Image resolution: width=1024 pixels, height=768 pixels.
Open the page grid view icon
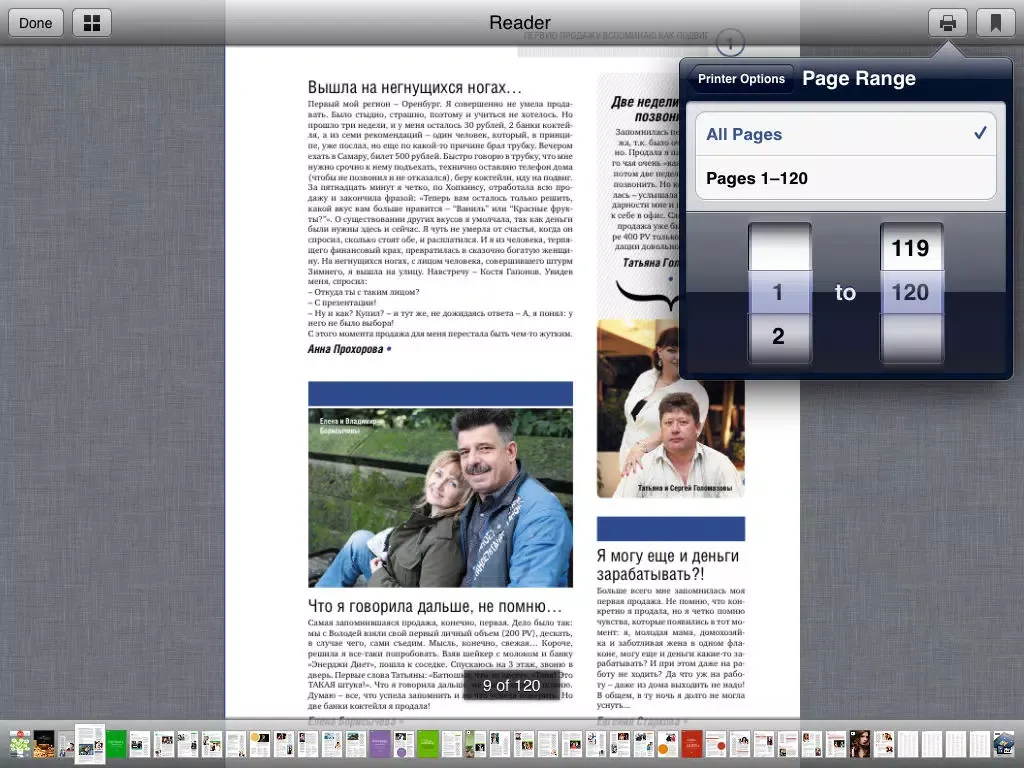pyautogui.click(x=92, y=24)
